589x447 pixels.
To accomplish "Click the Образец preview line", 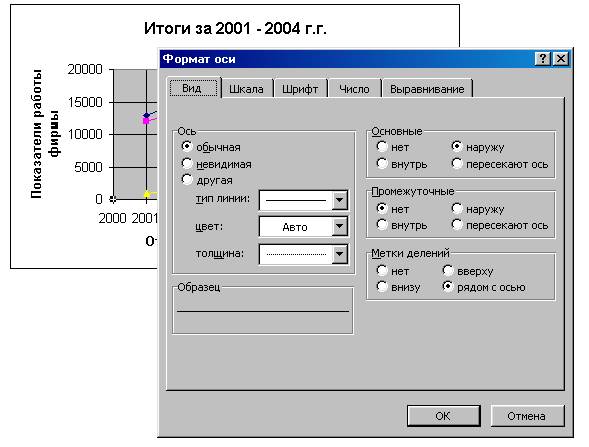I will tap(263, 311).
